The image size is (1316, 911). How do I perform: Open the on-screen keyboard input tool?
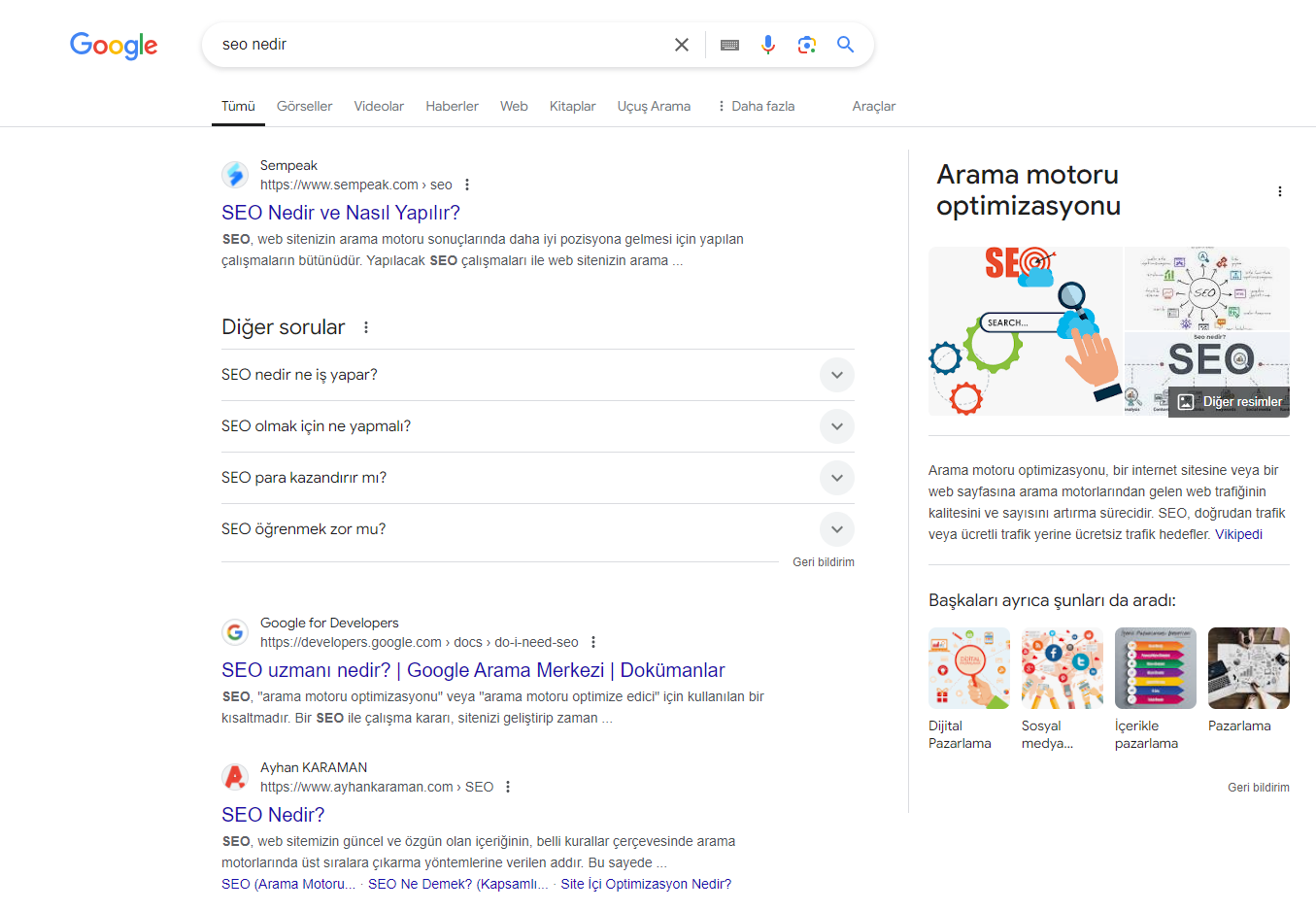pos(730,45)
